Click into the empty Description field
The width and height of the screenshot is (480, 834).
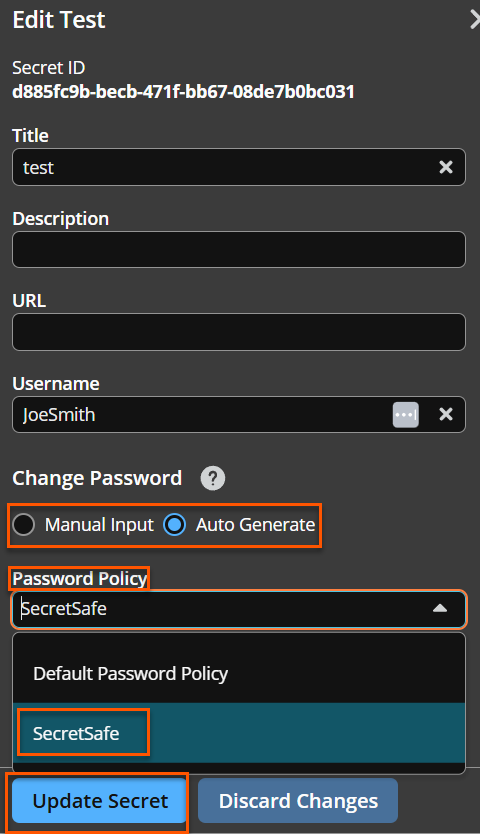238,249
